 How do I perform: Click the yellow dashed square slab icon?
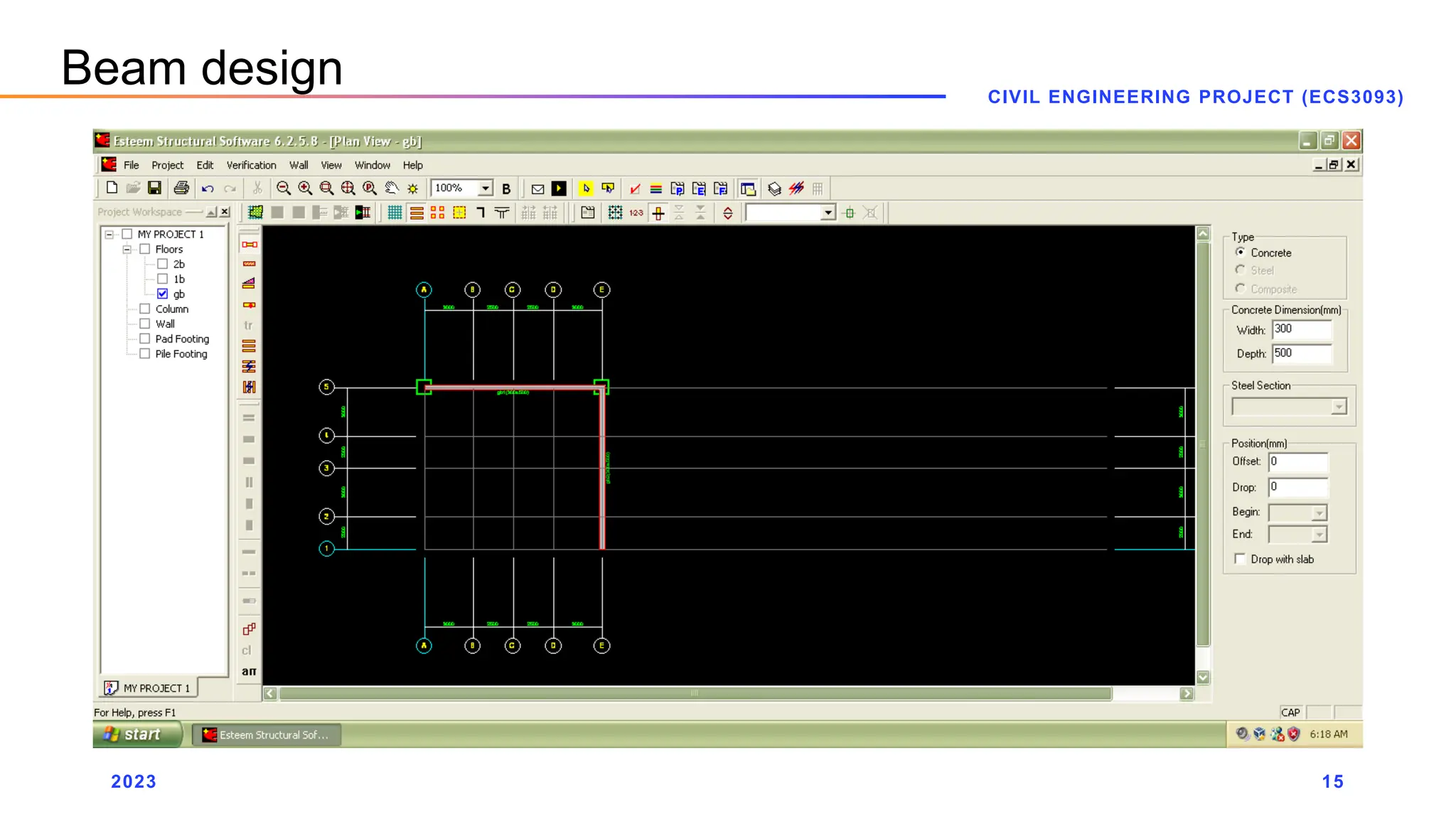click(x=459, y=212)
